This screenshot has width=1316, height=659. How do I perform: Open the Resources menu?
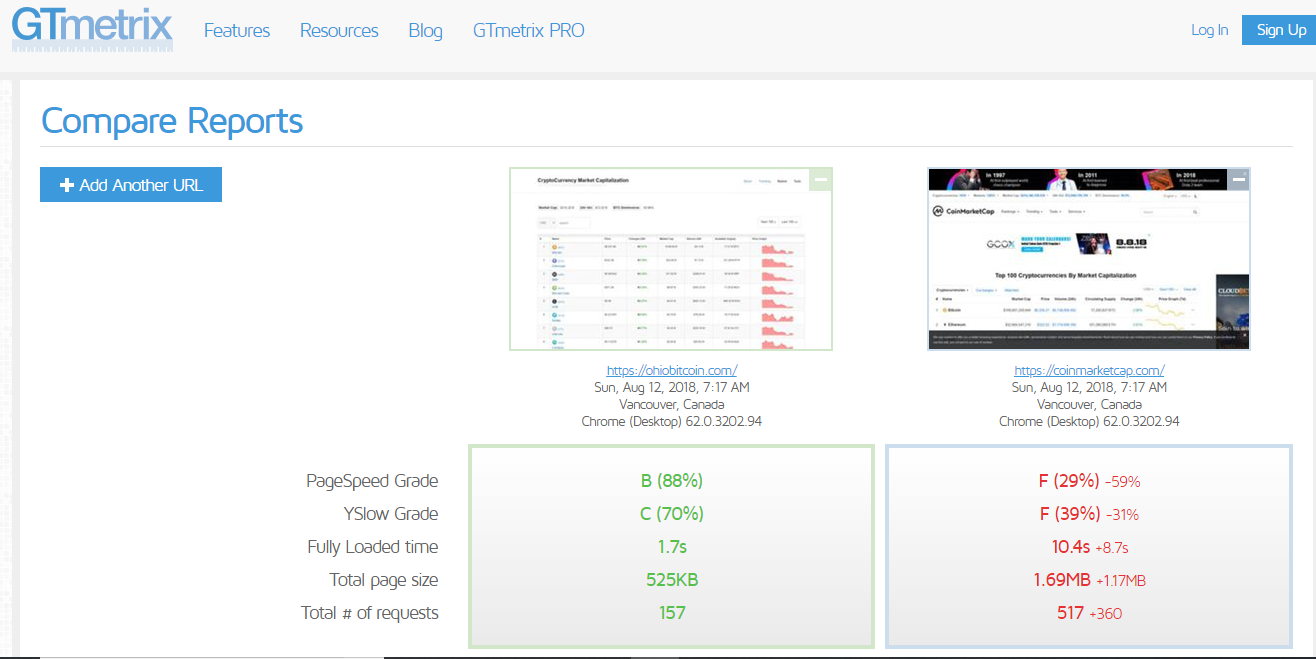339,30
